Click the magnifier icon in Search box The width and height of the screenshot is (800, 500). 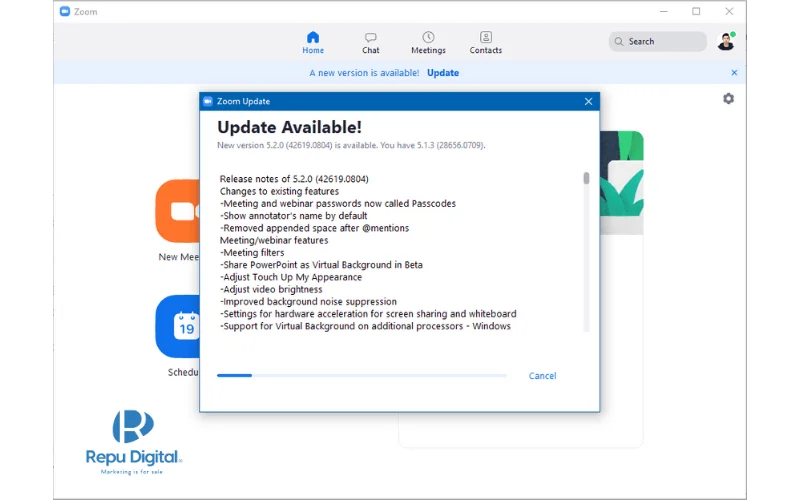coord(618,41)
